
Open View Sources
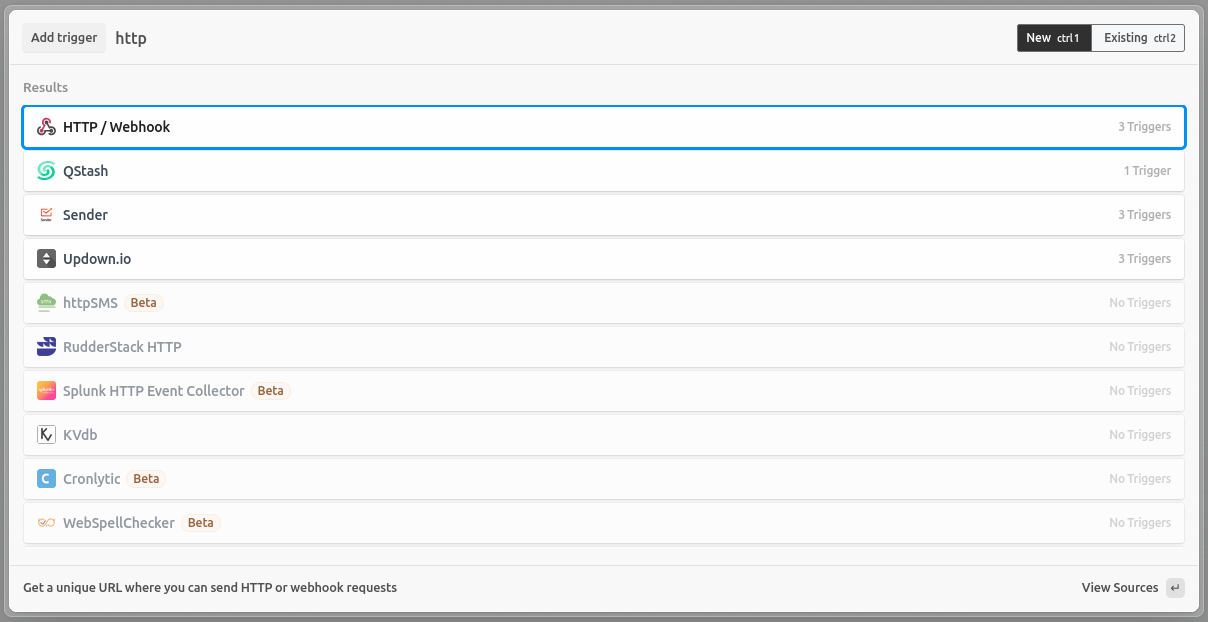tap(1119, 587)
